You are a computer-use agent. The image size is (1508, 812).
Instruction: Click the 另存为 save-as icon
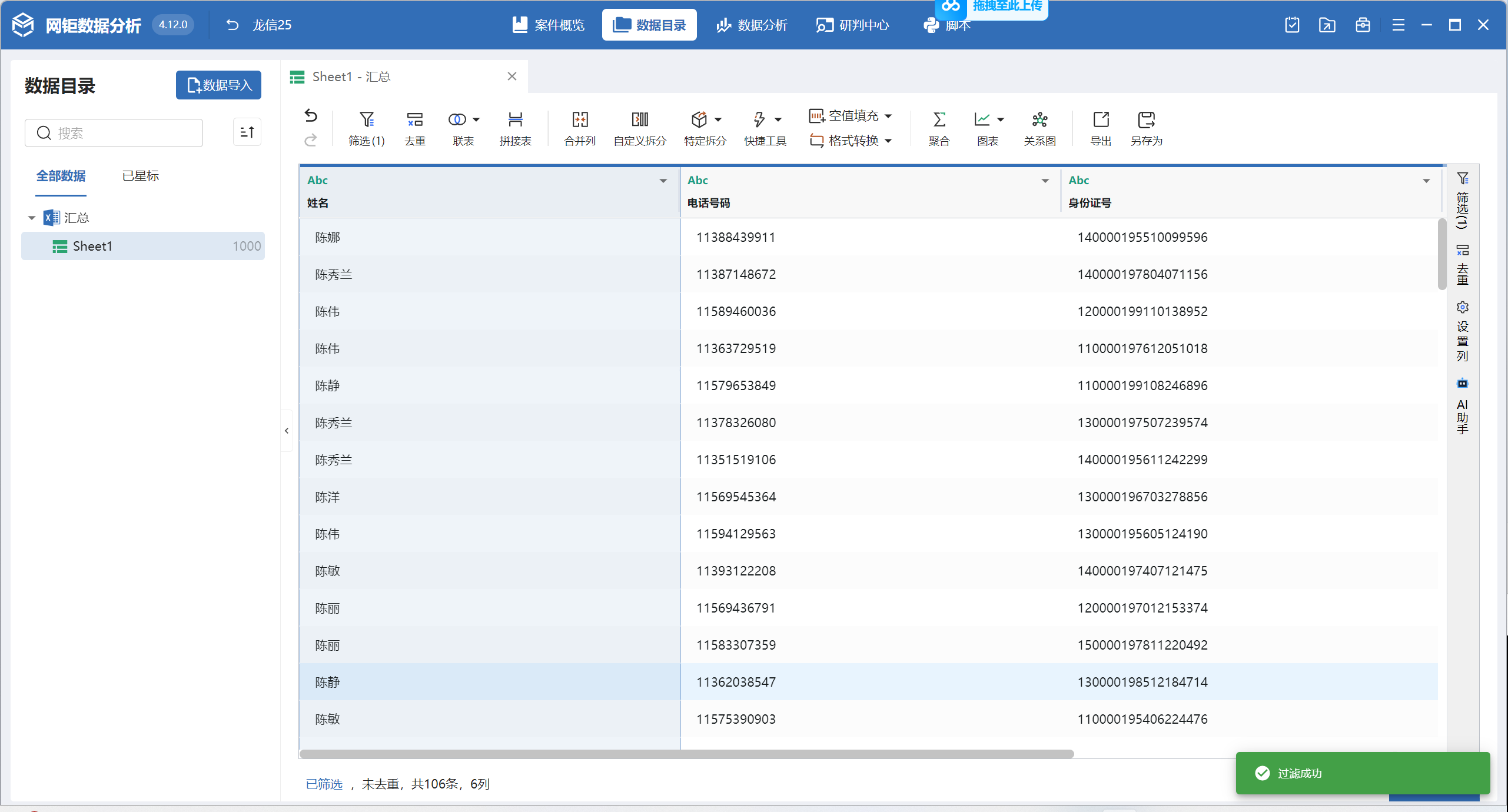pos(1146,120)
